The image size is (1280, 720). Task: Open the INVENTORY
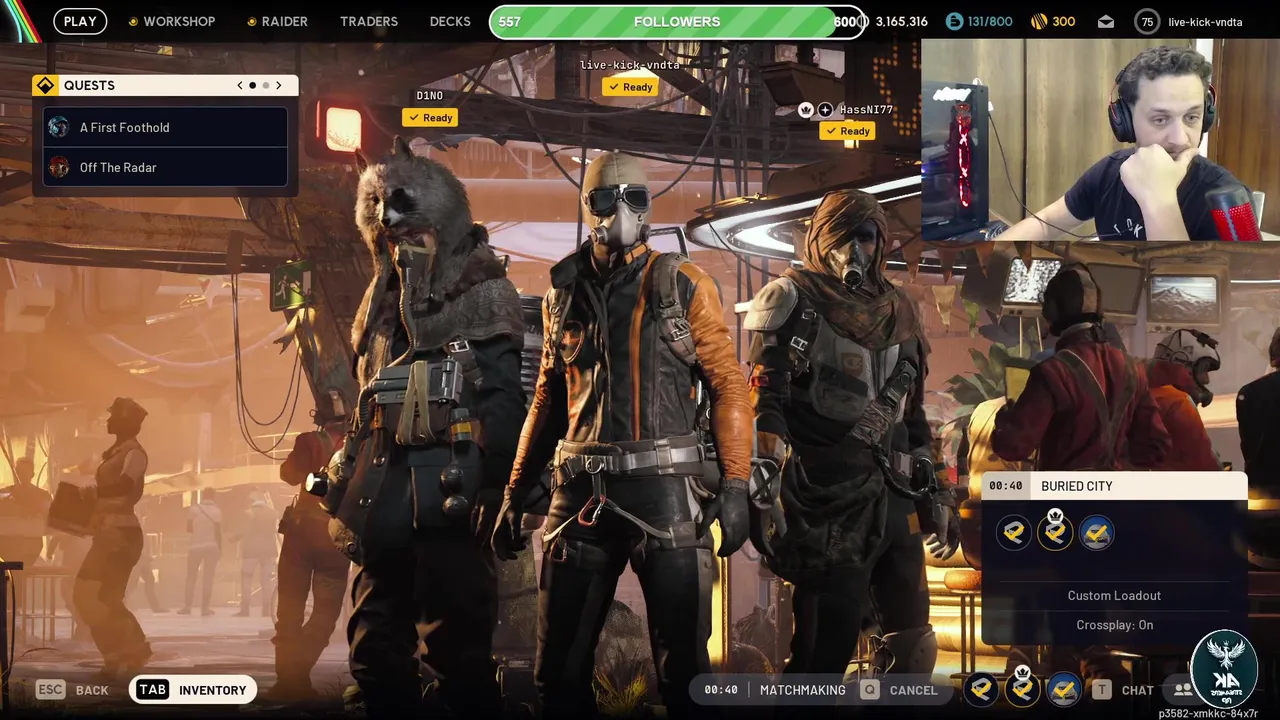coord(212,690)
